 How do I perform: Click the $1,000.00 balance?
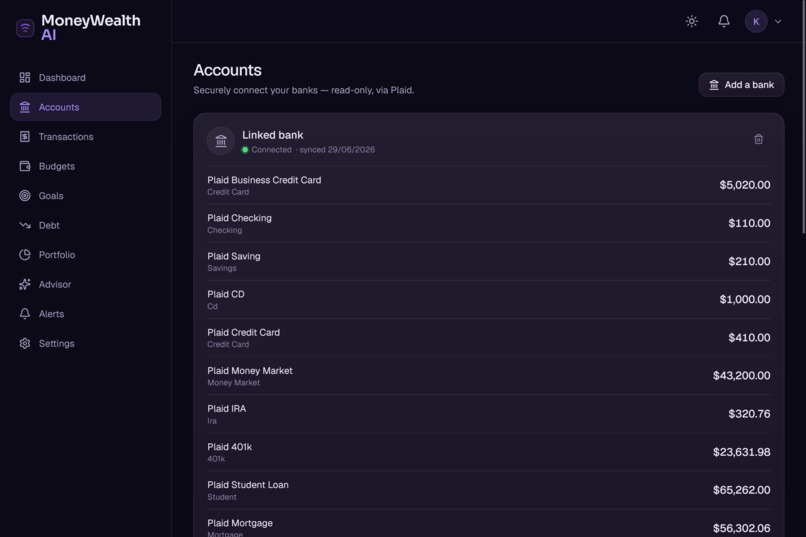tap(745, 299)
